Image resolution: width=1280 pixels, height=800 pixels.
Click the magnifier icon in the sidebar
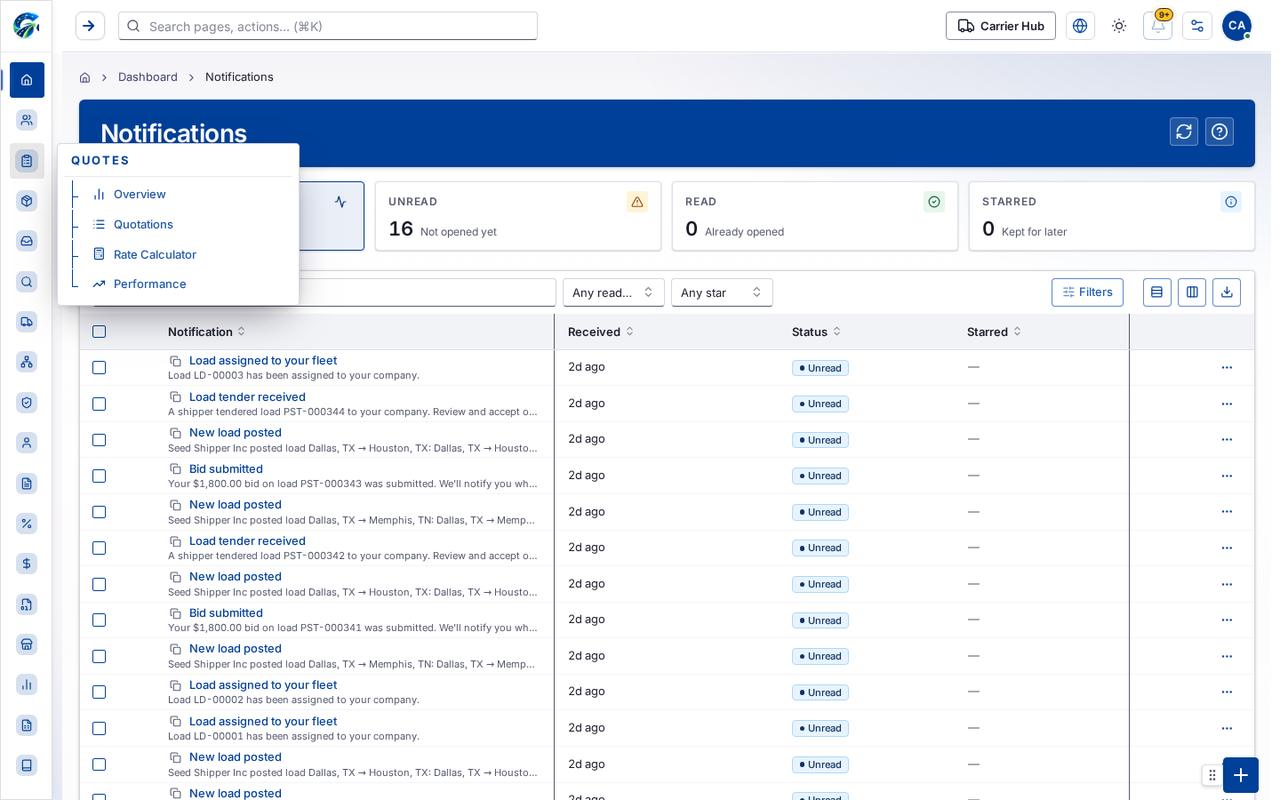27,282
